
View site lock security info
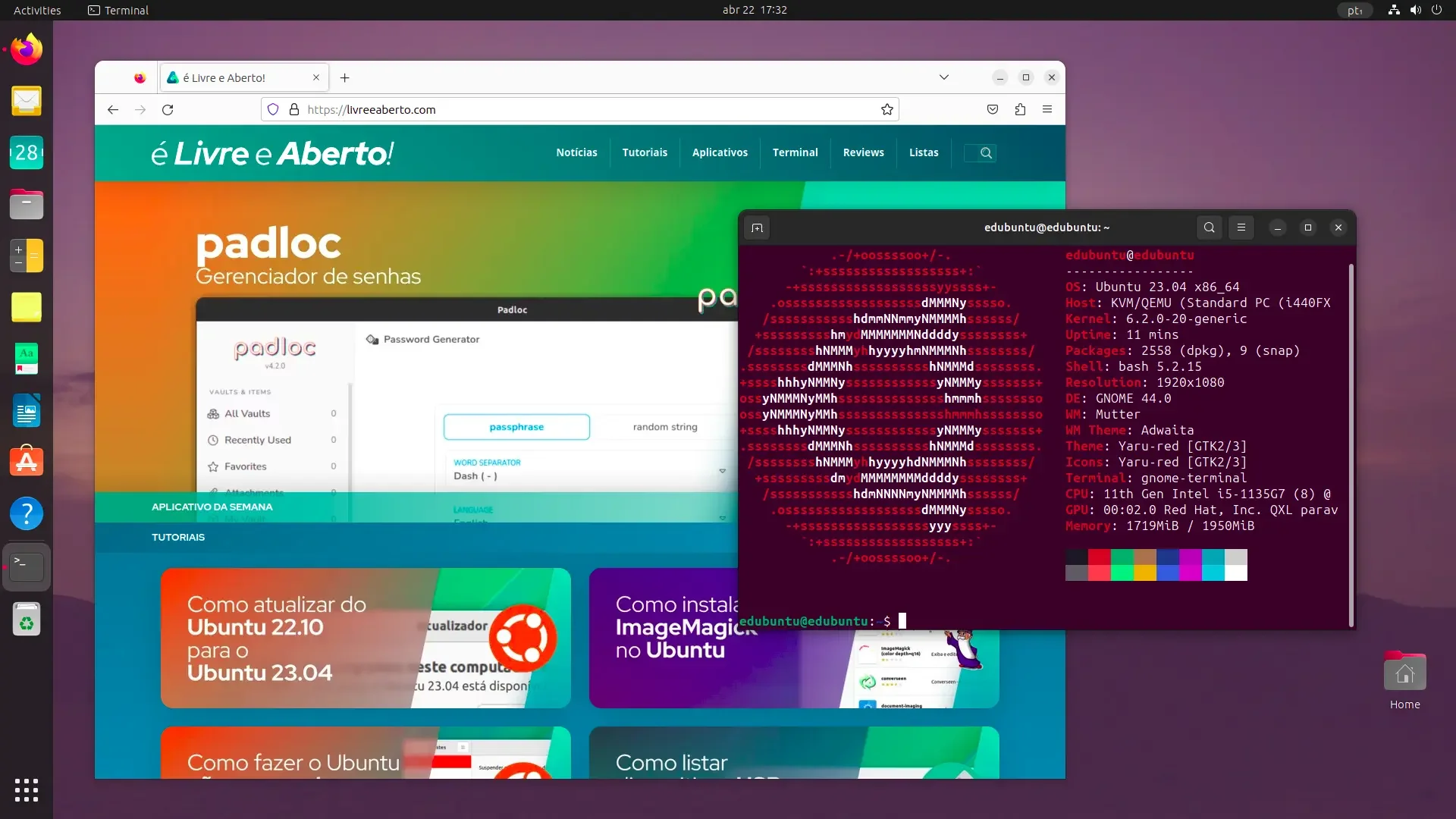click(x=294, y=109)
